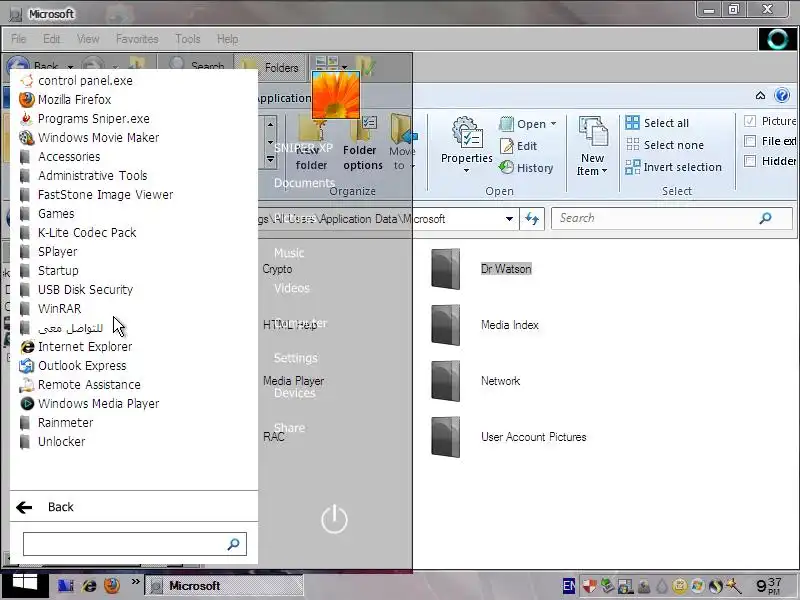Launch Windows Media Player from the list

pos(89,403)
